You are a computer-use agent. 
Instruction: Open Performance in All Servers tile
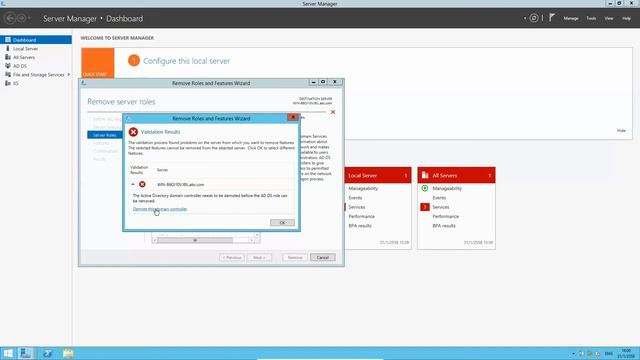[445, 216]
